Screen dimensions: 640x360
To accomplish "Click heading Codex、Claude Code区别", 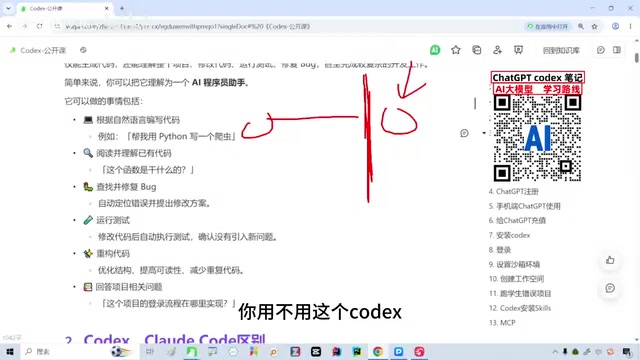I will (x=174, y=340).
